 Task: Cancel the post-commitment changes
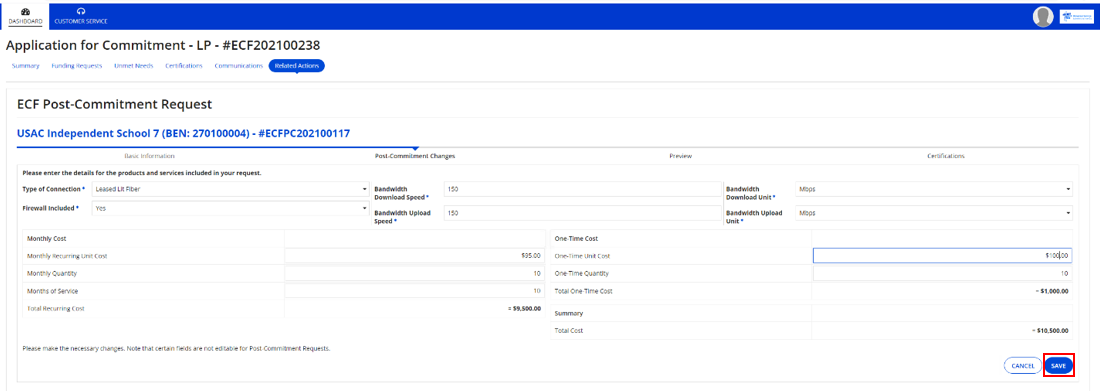point(1023,366)
